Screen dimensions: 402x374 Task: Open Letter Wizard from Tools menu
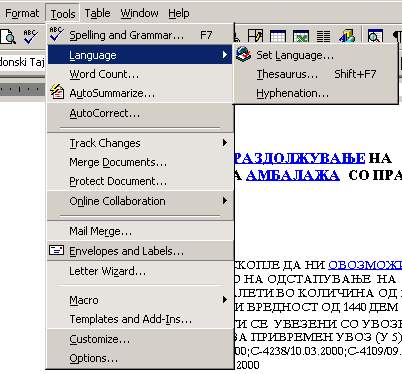(x=140, y=271)
